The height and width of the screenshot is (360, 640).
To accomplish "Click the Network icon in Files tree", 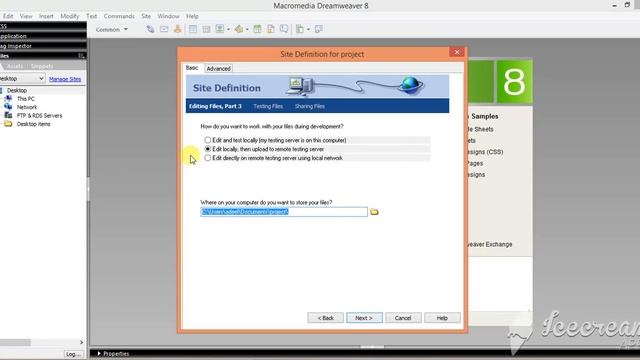I will tap(8, 107).
